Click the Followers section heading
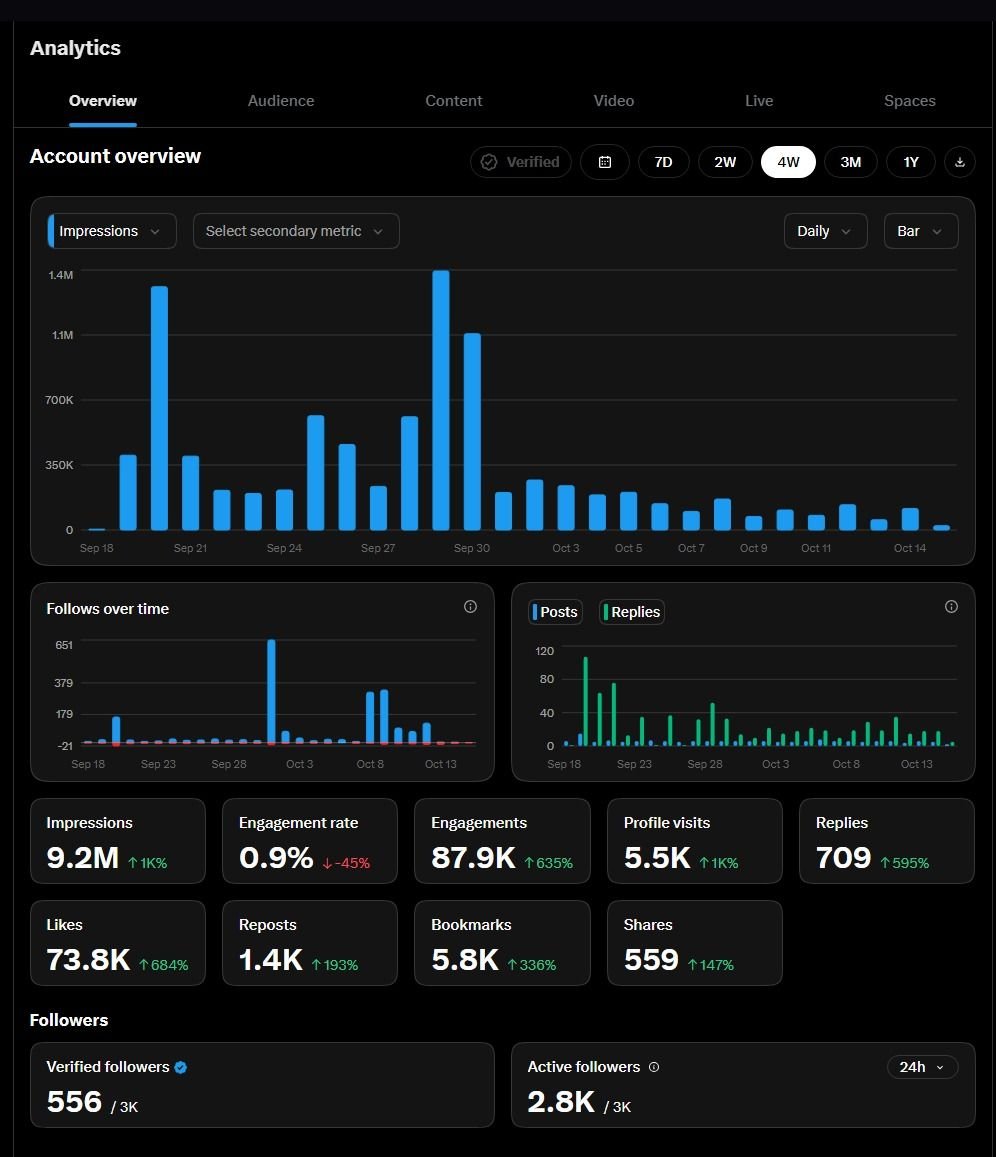 (x=69, y=1020)
